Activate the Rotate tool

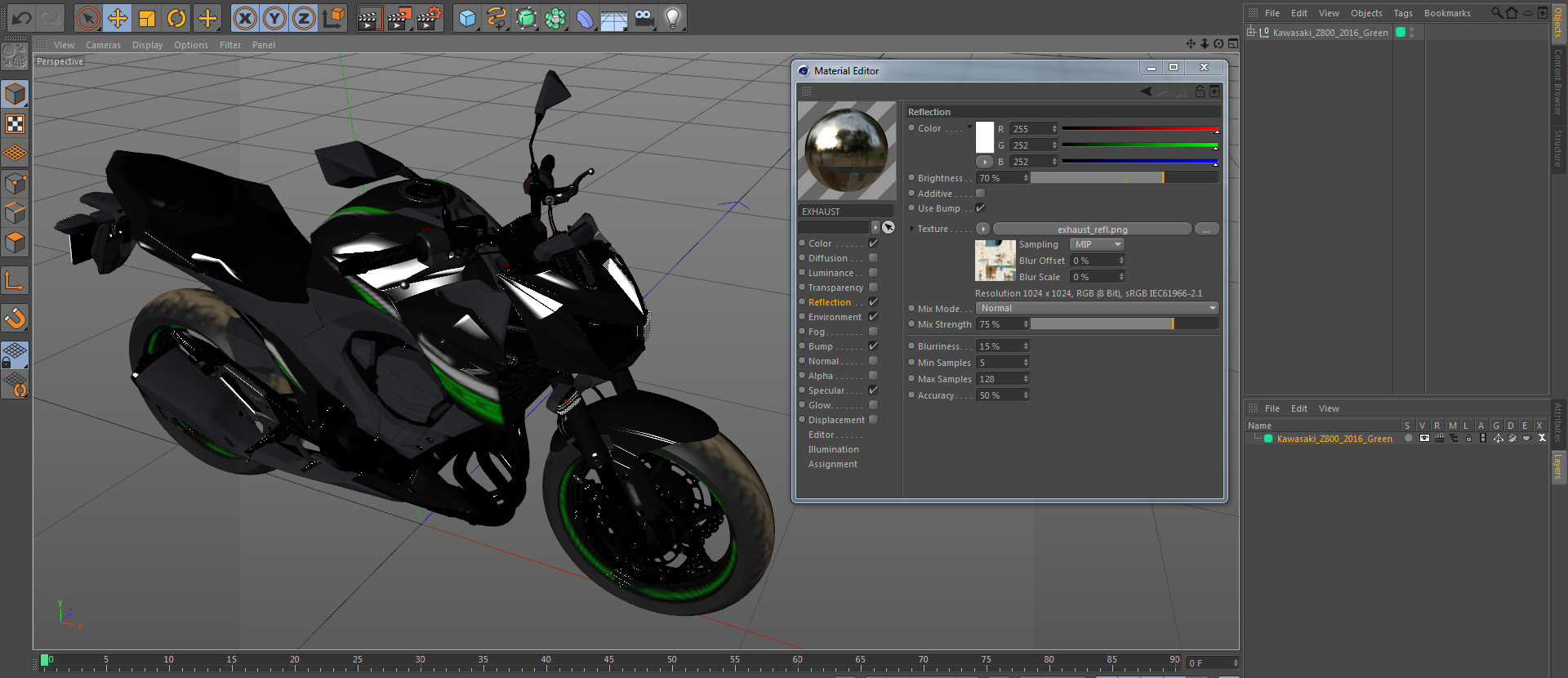[x=176, y=17]
